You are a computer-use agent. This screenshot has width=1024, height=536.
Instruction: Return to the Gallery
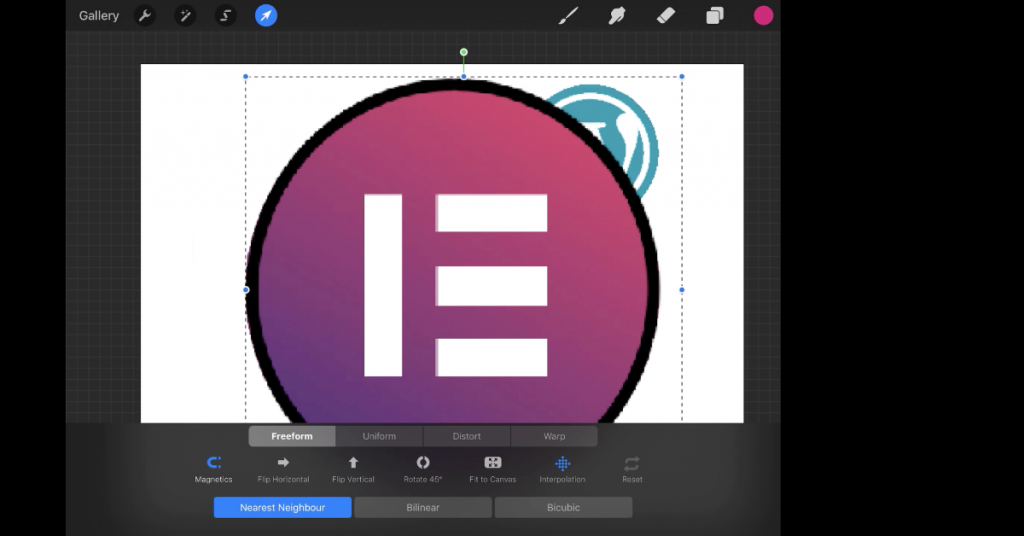(99, 16)
